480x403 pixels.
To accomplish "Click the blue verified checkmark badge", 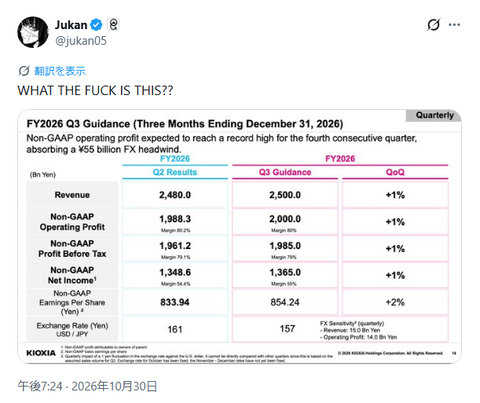I will pos(96,25).
